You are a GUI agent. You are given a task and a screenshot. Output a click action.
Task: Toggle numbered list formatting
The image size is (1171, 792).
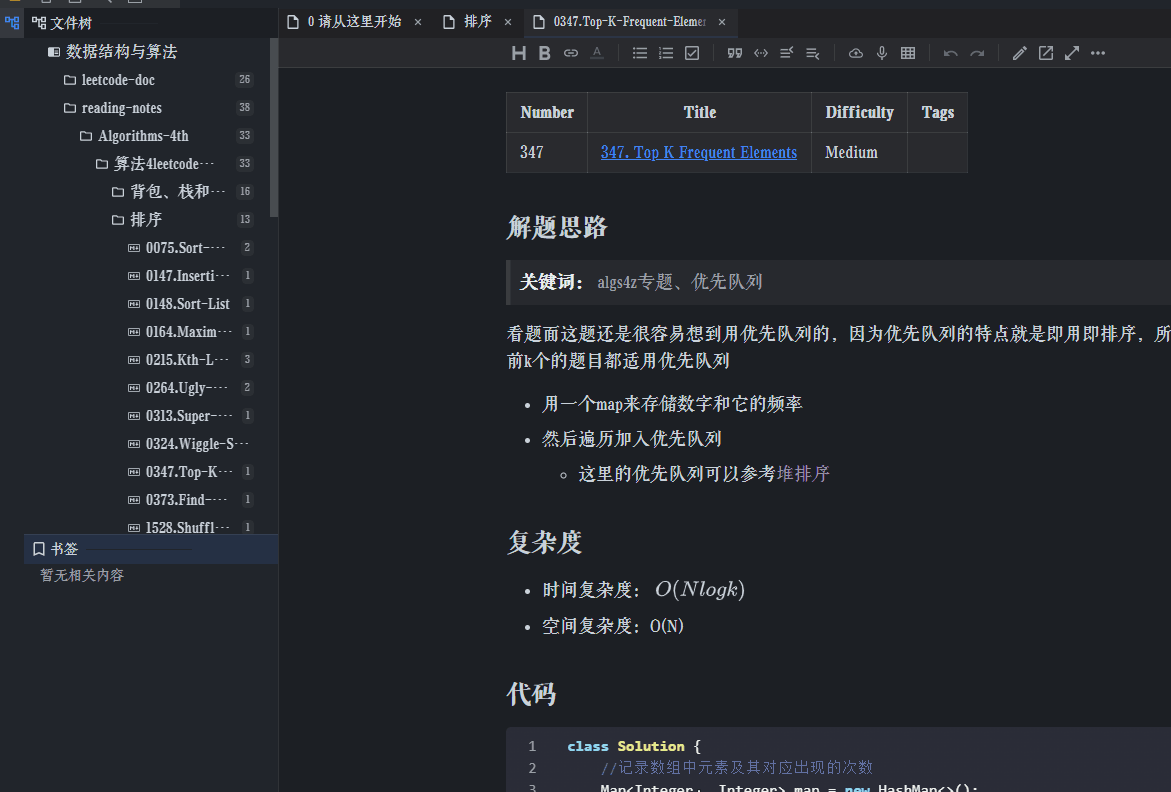(x=664, y=53)
